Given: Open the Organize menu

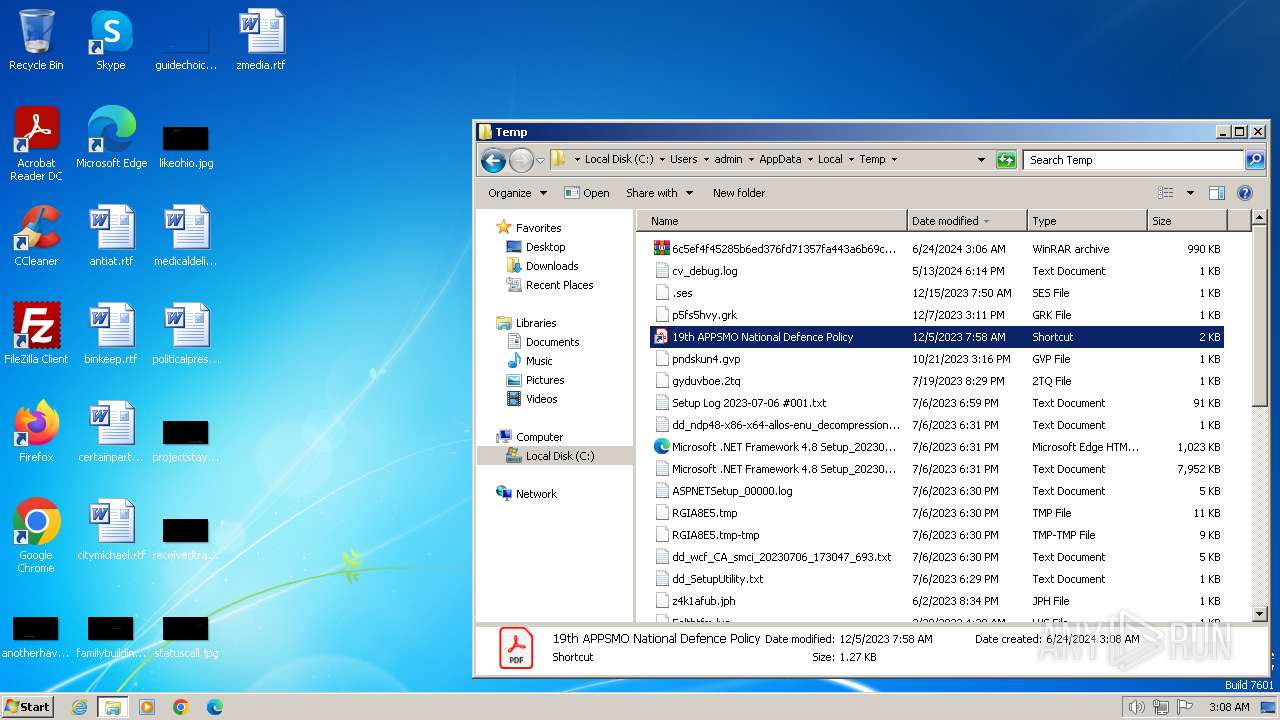Looking at the screenshot, I should pyautogui.click(x=517, y=193).
